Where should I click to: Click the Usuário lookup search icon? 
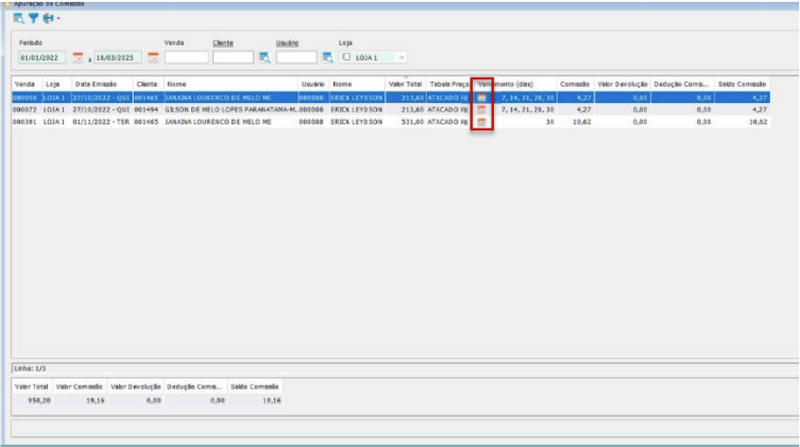(327, 58)
